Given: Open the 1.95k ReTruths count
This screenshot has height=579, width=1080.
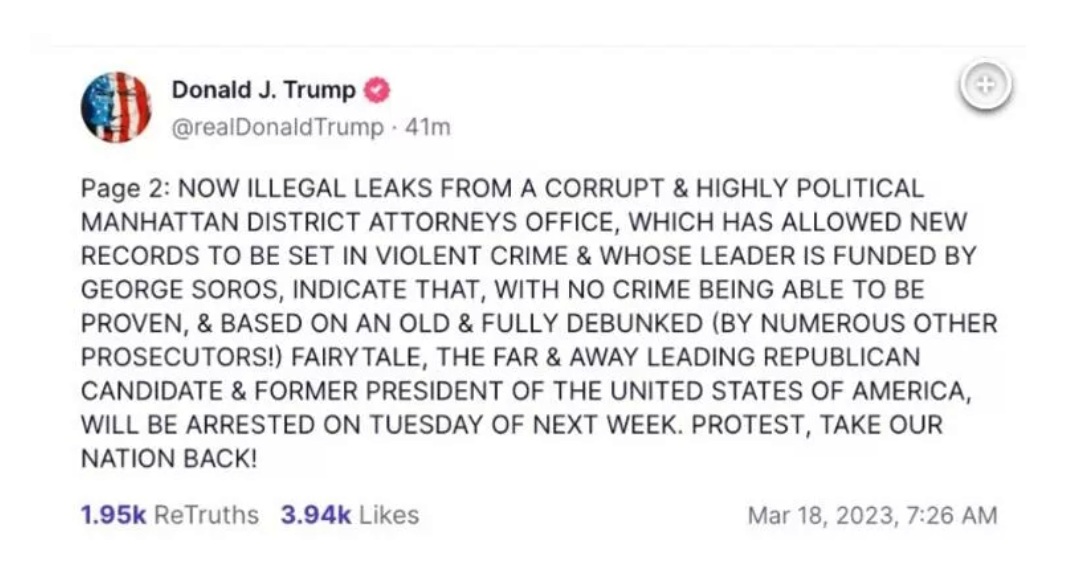Looking at the screenshot, I should coord(114,515).
